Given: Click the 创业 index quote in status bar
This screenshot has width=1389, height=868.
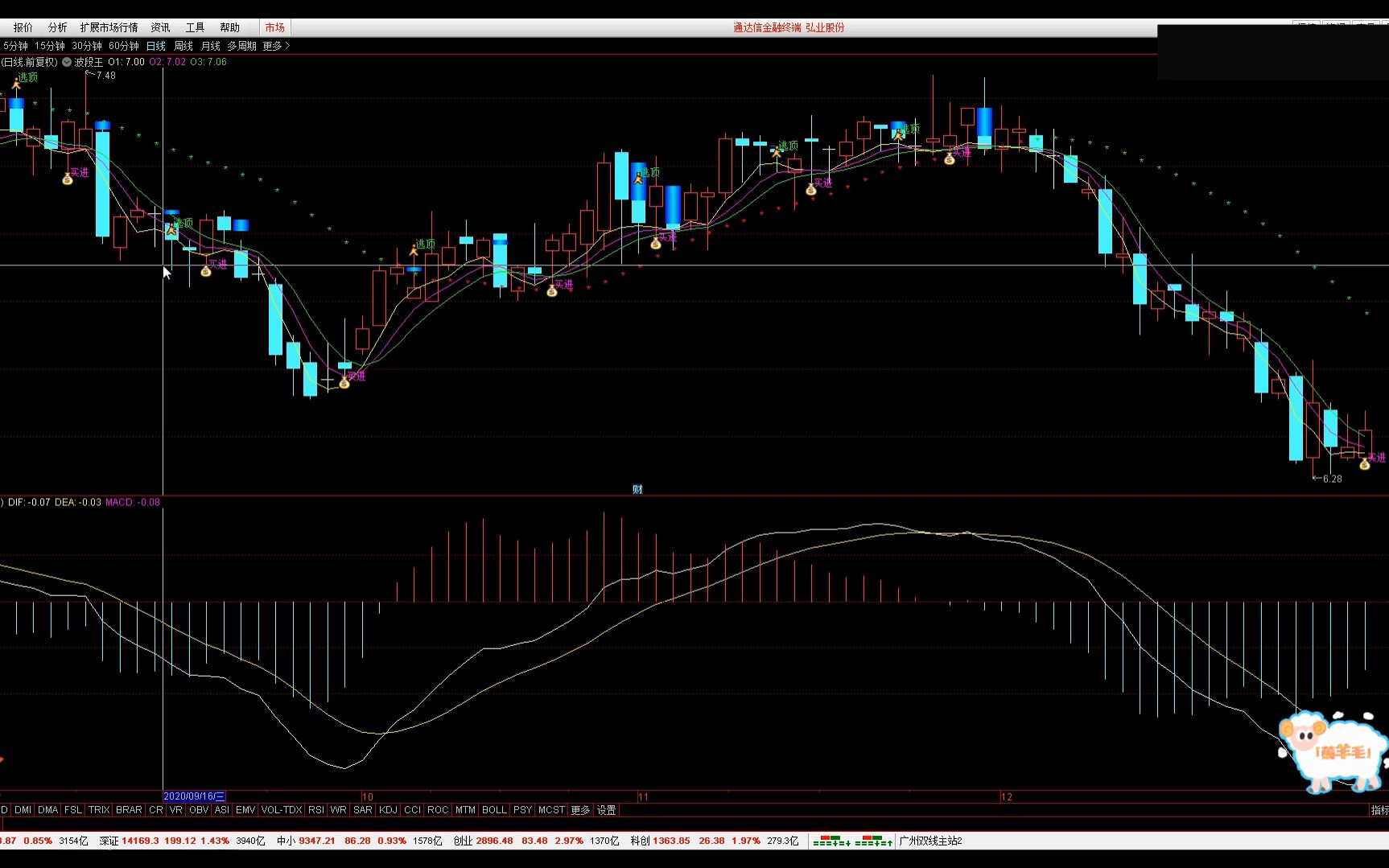Looking at the screenshot, I should [536, 841].
